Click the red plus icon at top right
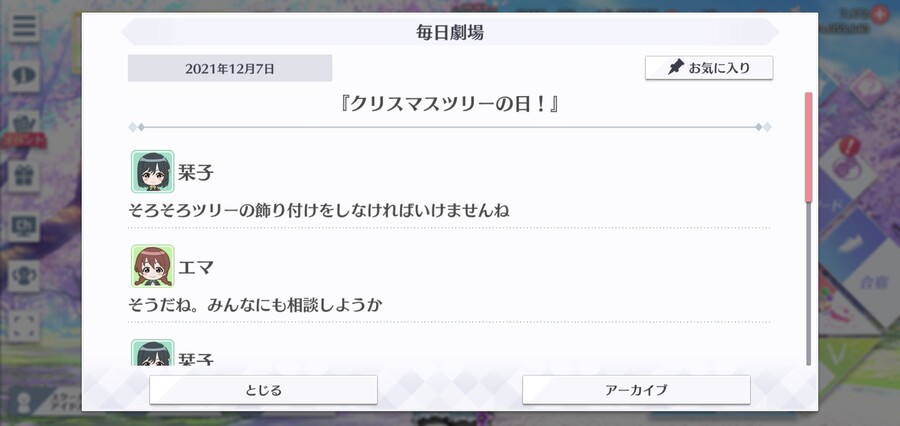Image resolution: width=900 pixels, height=426 pixels. pyautogui.click(x=879, y=14)
